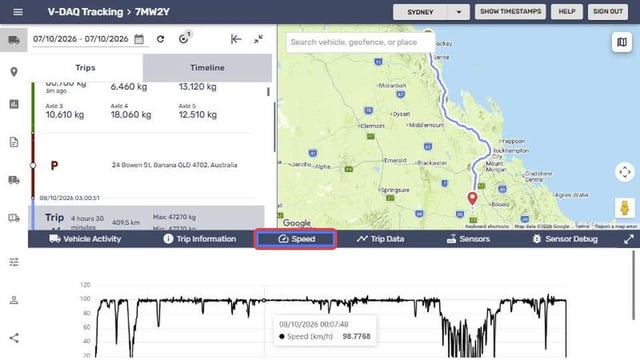The width and height of the screenshot is (640, 360).
Task: Click the SYDNEY button
Action: pyautogui.click(x=420, y=12)
